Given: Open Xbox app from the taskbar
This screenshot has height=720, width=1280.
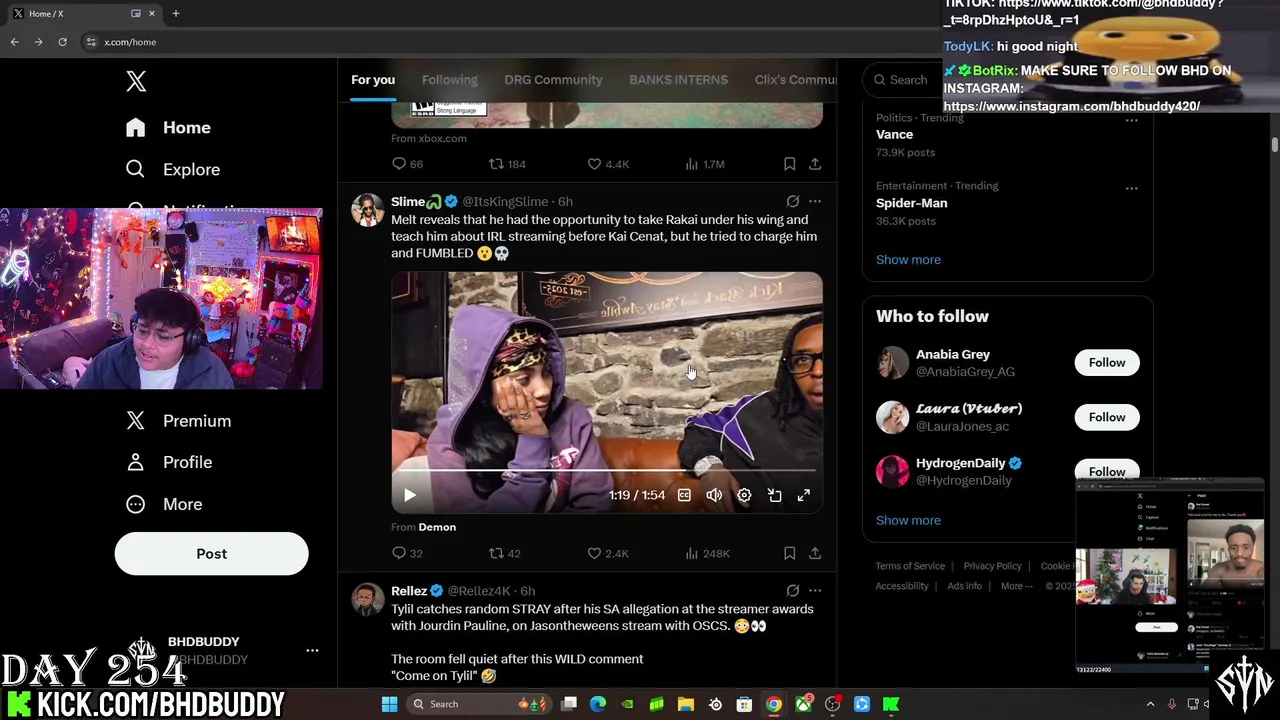Looking at the screenshot, I should (803, 704).
